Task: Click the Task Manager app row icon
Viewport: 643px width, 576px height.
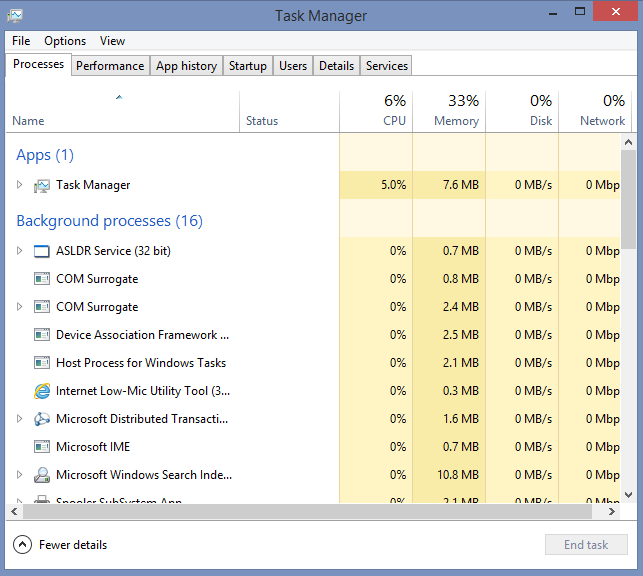Action: click(x=42, y=186)
